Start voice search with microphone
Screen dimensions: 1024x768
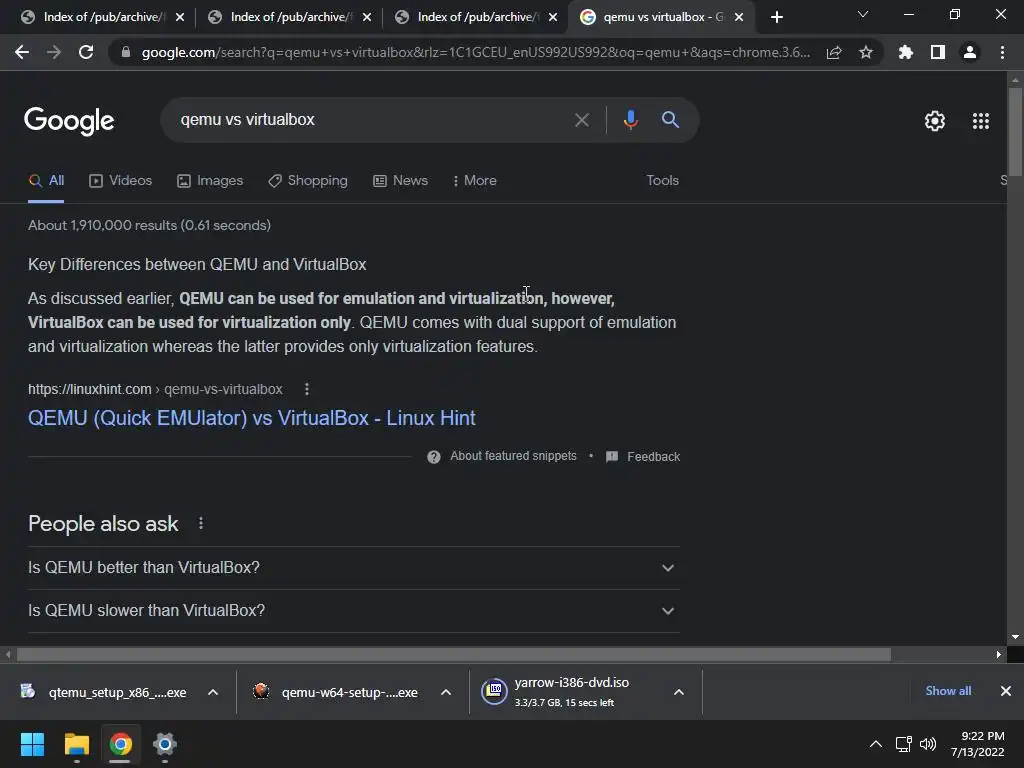pos(630,120)
